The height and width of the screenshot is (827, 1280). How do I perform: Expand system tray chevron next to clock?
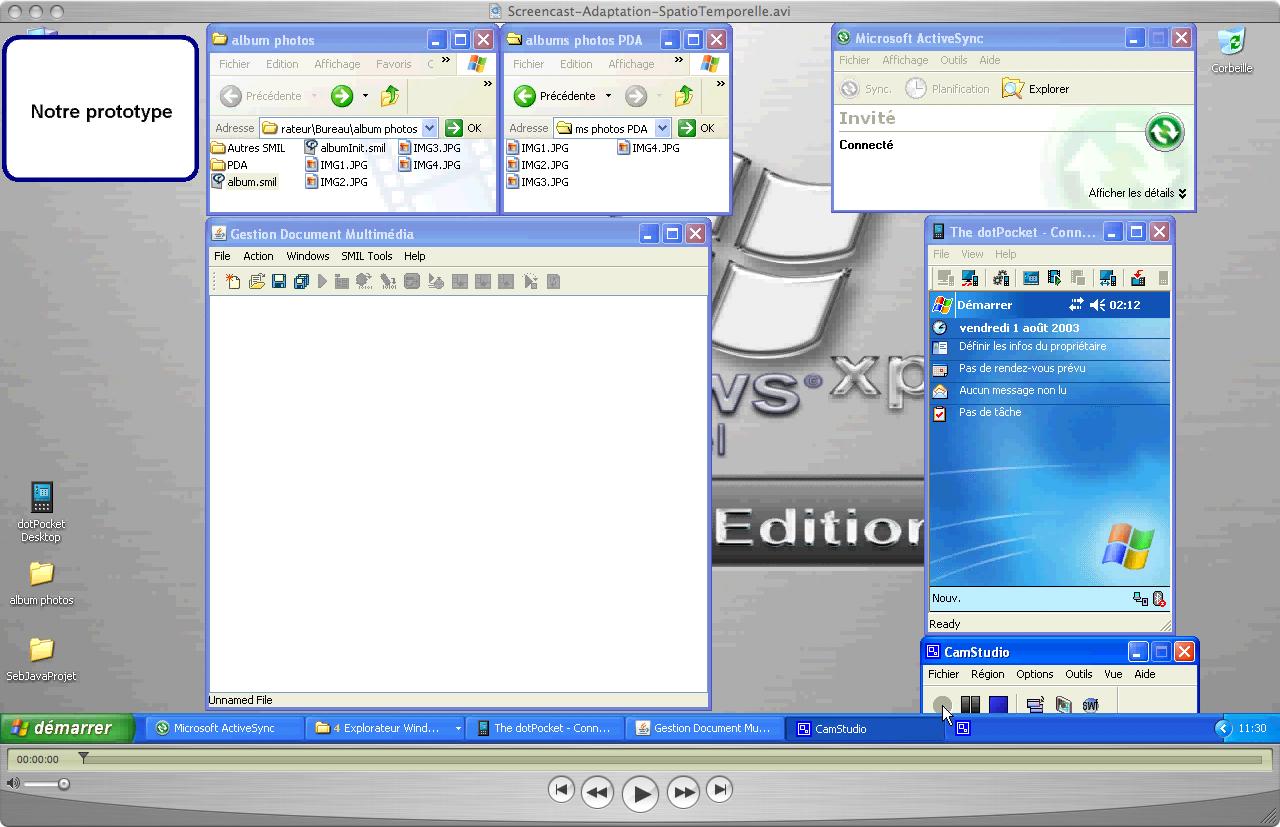pos(1223,728)
